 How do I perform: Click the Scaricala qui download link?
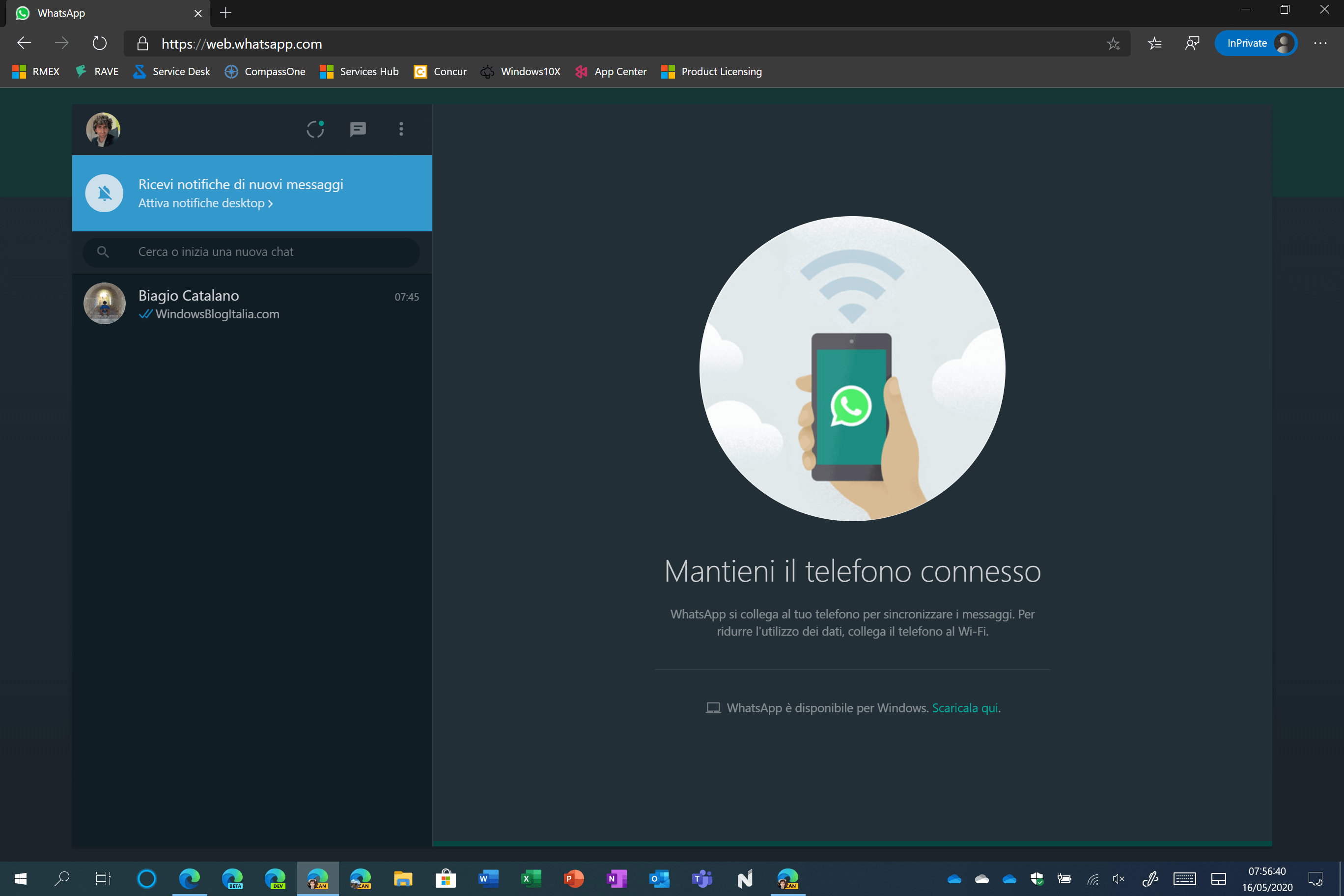(x=965, y=708)
